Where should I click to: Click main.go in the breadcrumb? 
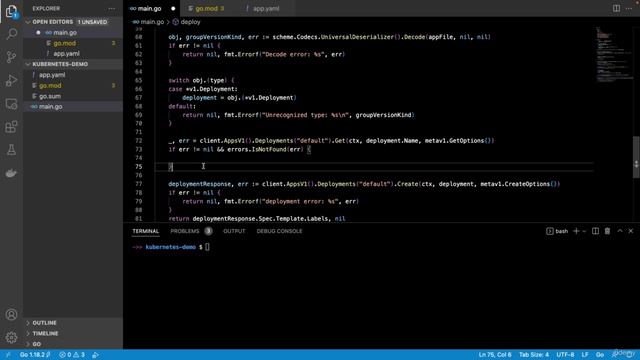pyautogui.click(x=152, y=22)
